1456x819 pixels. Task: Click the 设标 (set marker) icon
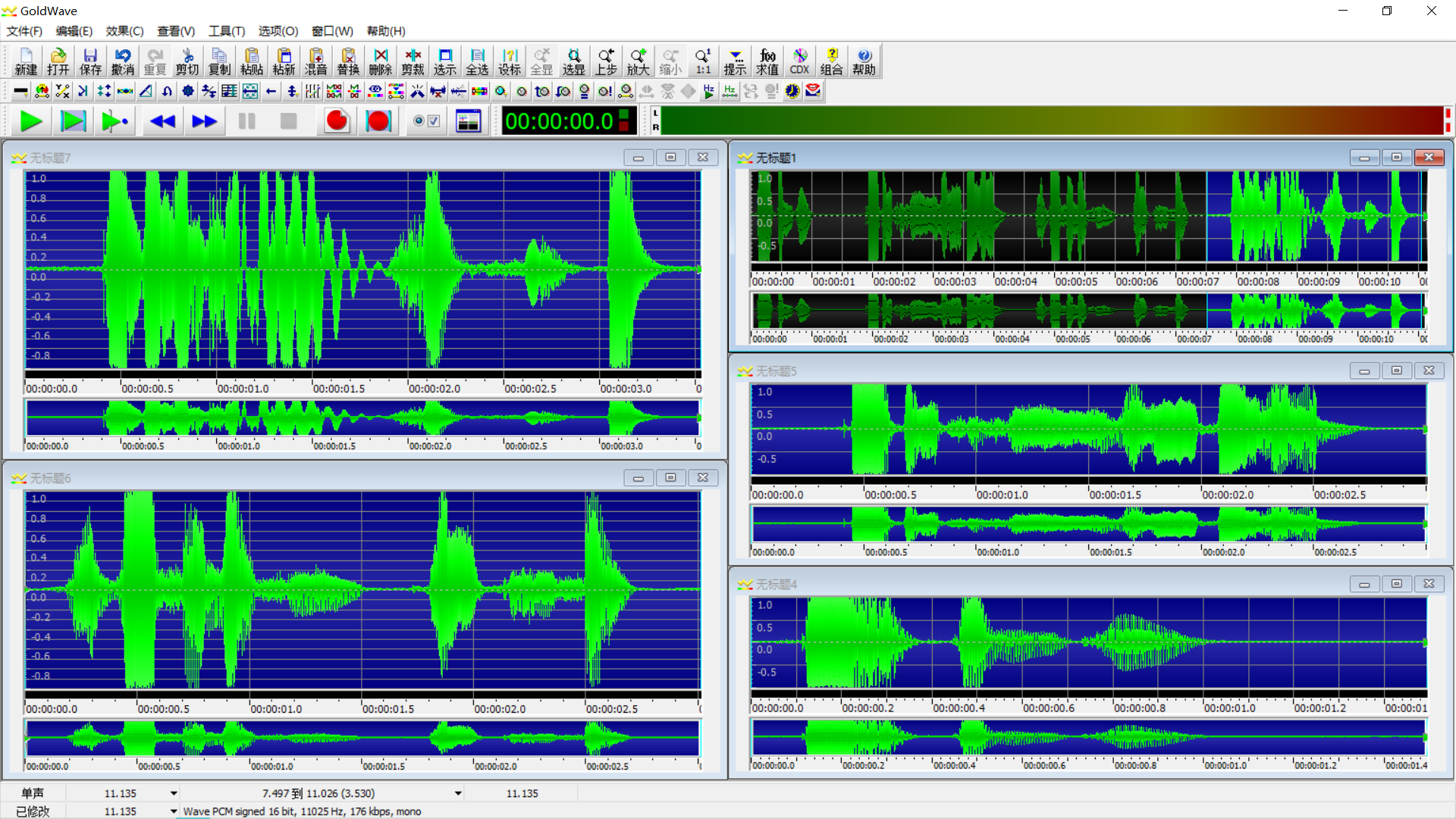pos(510,61)
